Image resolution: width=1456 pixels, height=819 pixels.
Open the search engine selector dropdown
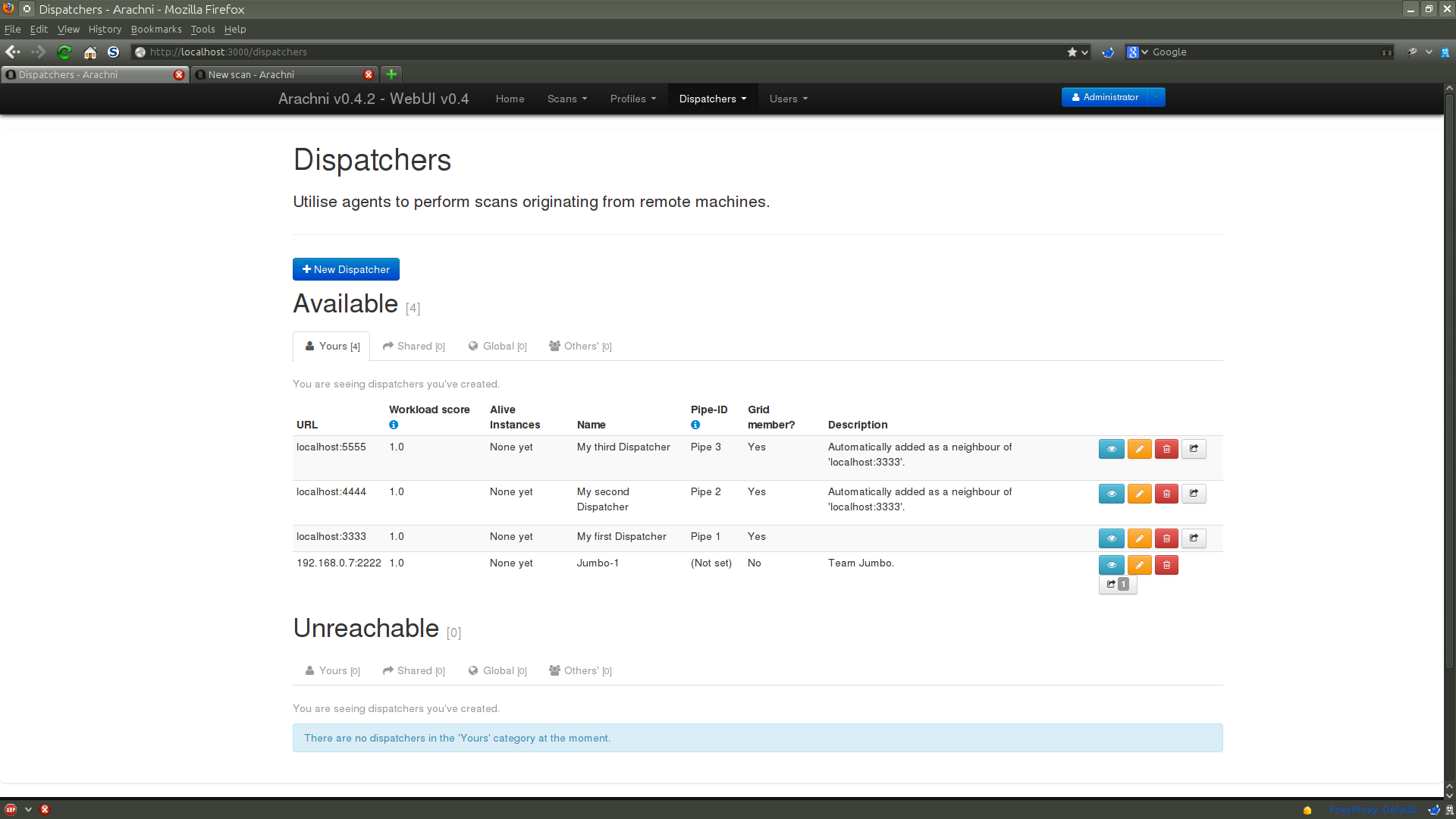(x=1137, y=52)
